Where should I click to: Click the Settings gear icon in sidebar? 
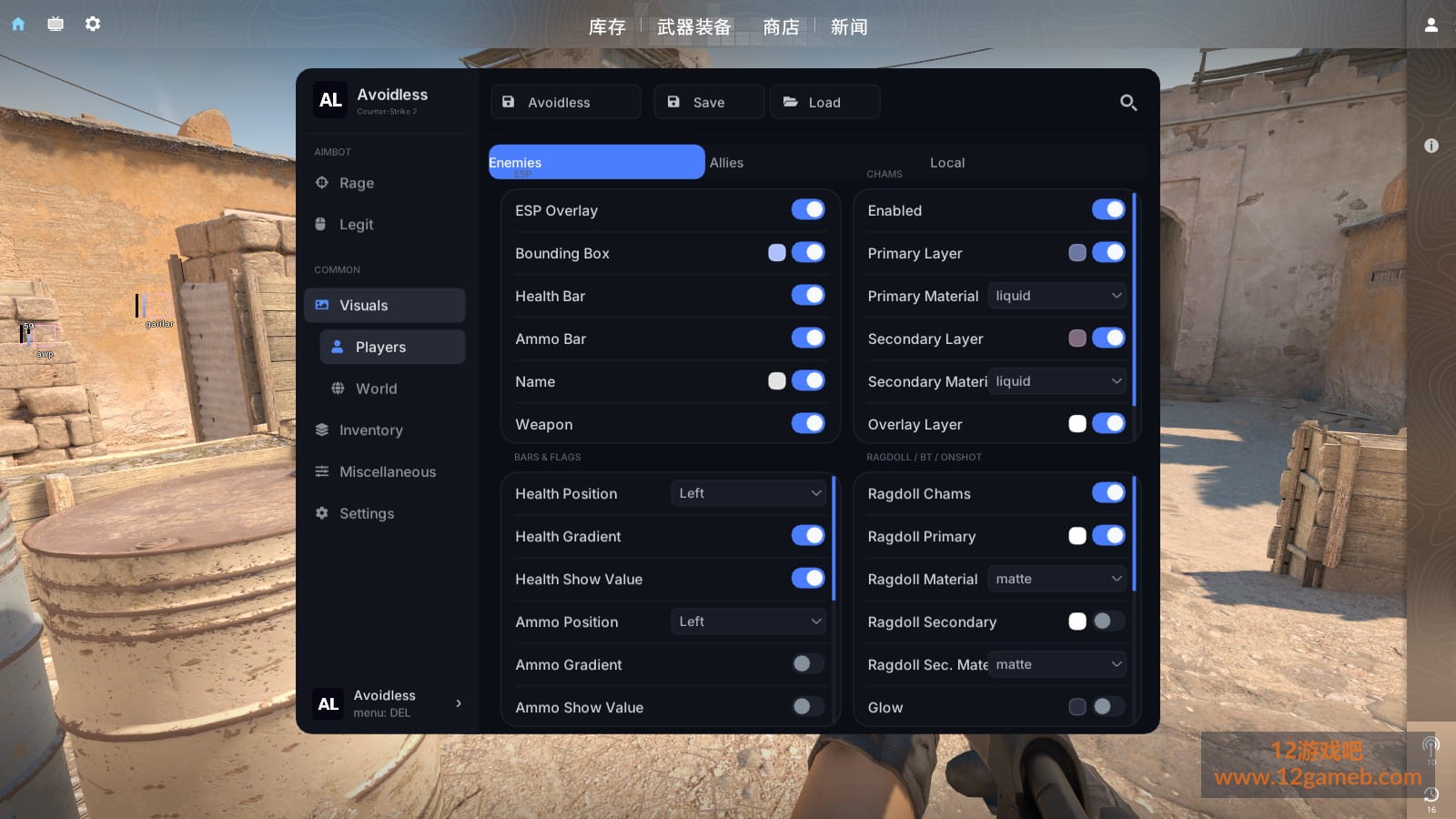click(x=321, y=513)
